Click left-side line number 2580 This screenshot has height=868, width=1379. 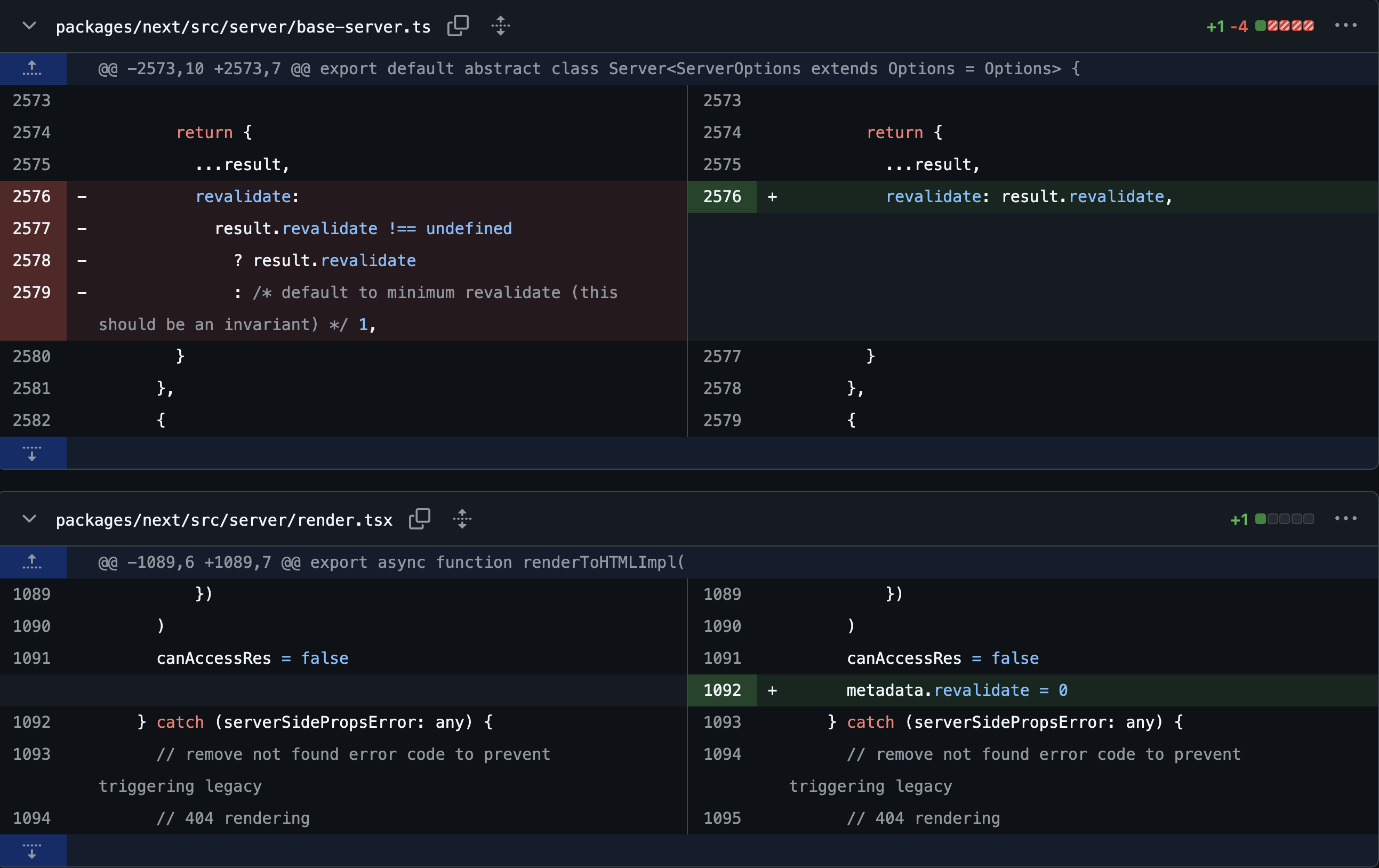(x=33, y=356)
